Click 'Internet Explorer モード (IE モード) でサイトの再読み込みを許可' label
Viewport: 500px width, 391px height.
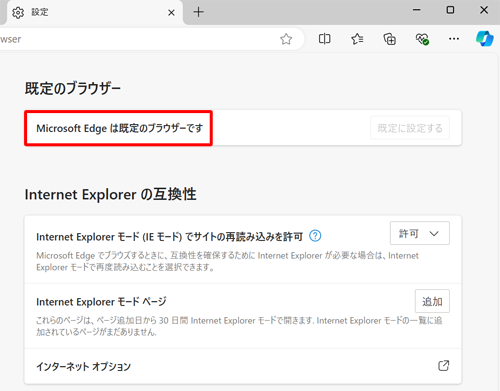coord(169,237)
